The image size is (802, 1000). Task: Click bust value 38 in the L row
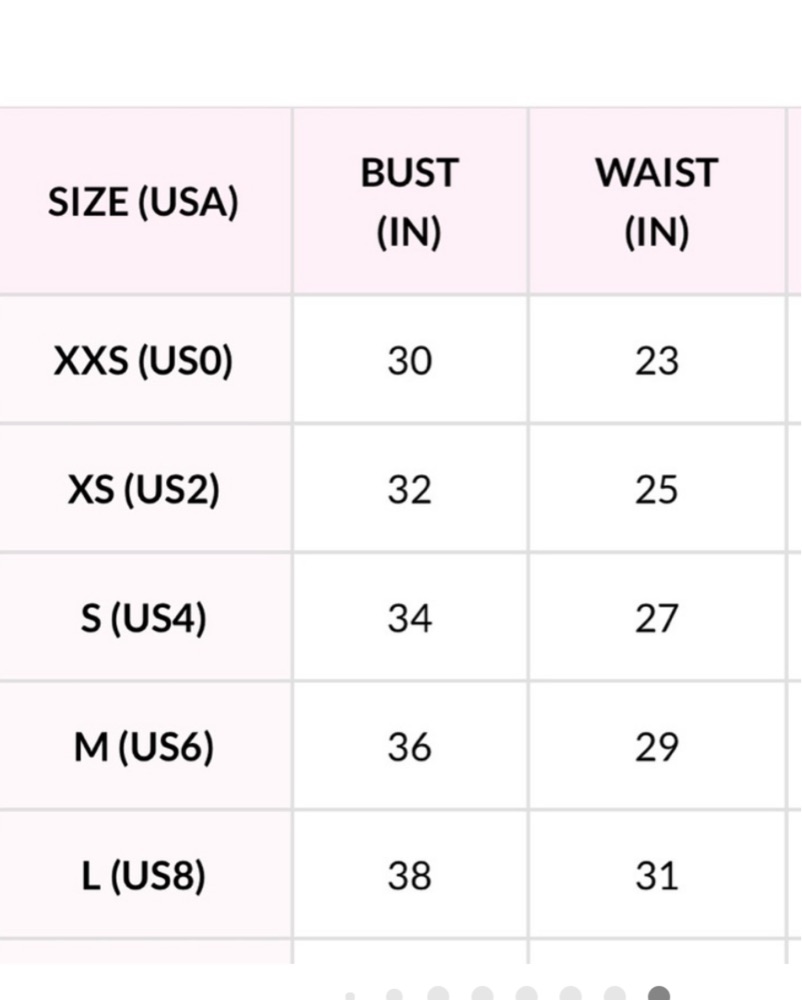pyautogui.click(x=410, y=876)
